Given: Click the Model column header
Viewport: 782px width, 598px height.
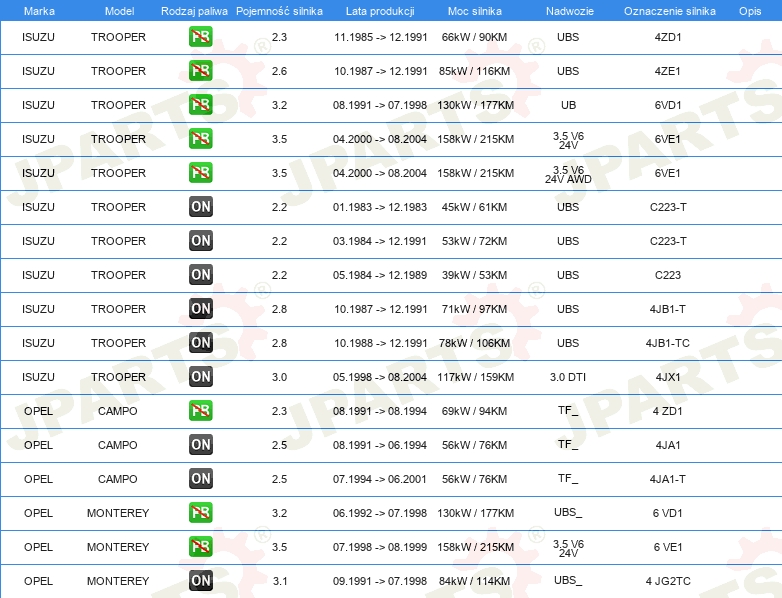Looking at the screenshot, I should (x=119, y=11).
